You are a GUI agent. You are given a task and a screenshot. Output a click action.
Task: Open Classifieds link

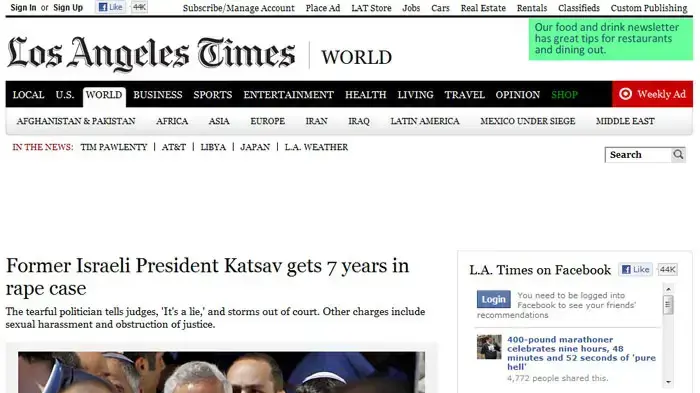click(x=579, y=8)
